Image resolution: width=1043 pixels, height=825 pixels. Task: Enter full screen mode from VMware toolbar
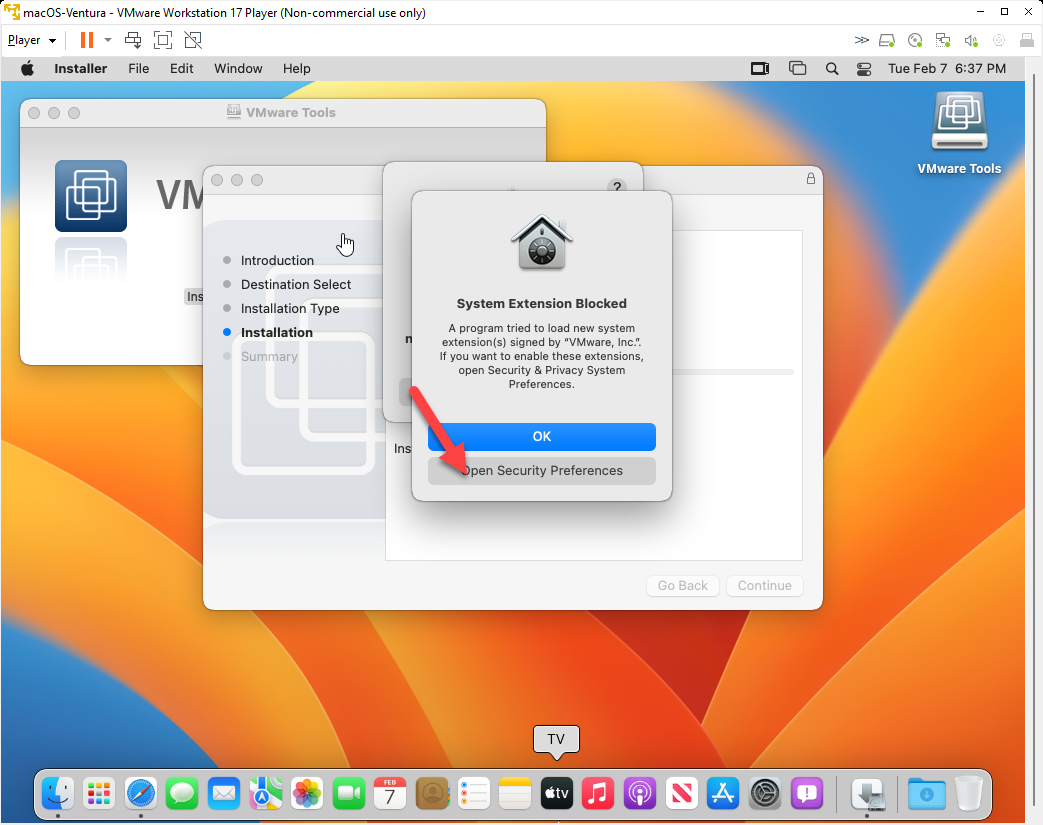[x=163, y=40]
